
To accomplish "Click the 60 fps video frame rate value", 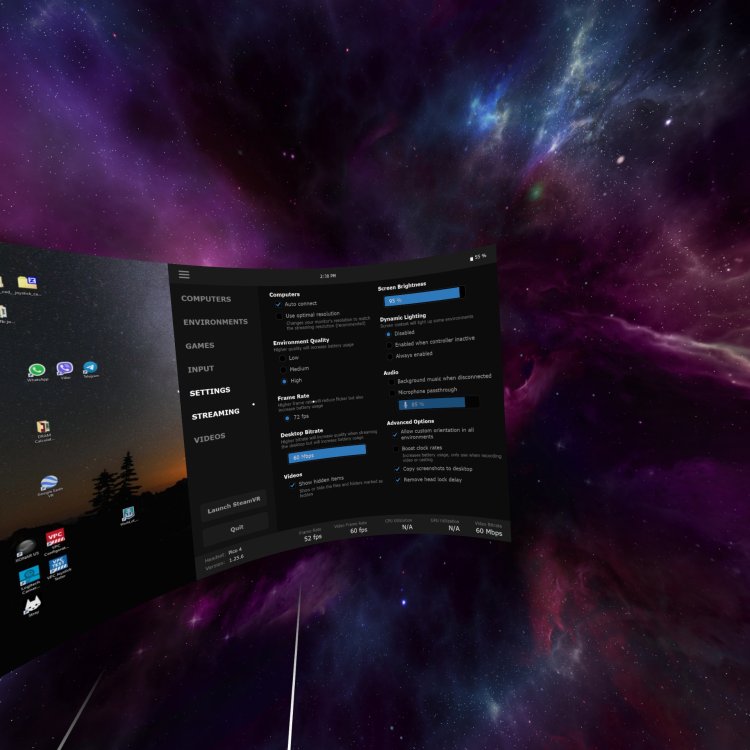I will click(359, 530).
